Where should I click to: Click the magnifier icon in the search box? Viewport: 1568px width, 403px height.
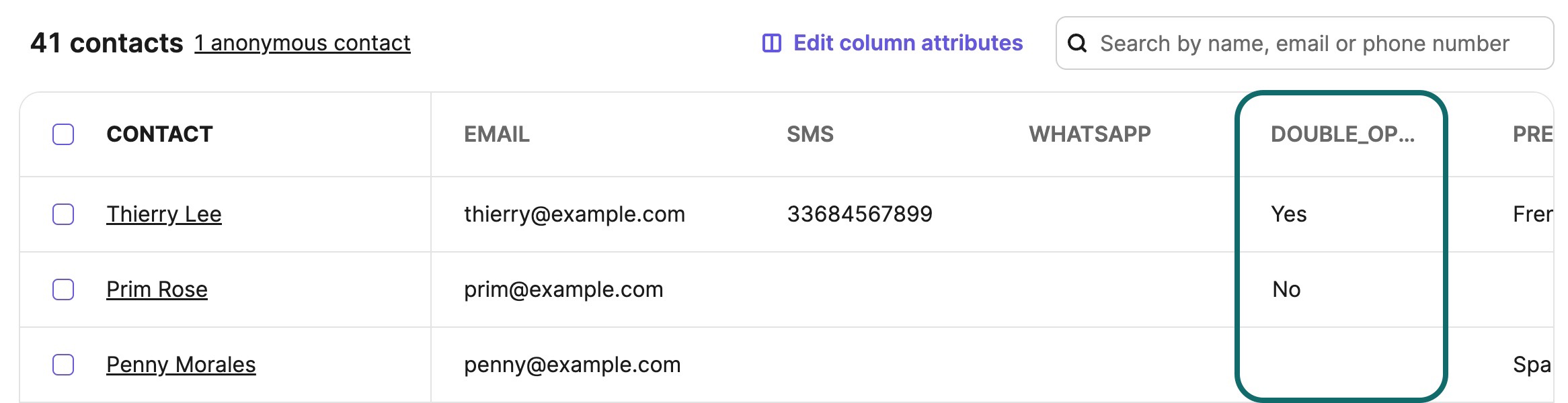[1077, 43]
